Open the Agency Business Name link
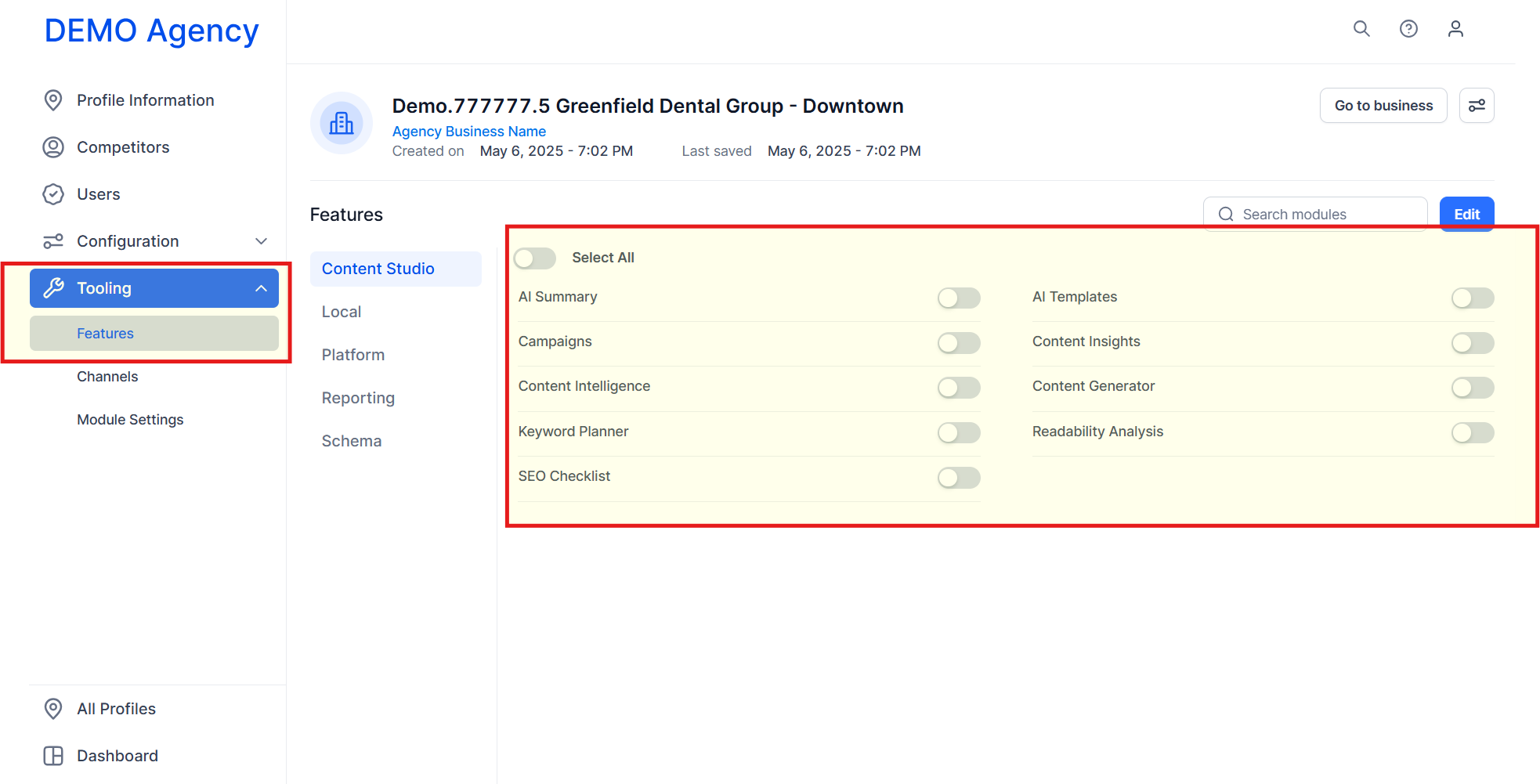Viewport: 1540px width, 784px height. [469, 132]
